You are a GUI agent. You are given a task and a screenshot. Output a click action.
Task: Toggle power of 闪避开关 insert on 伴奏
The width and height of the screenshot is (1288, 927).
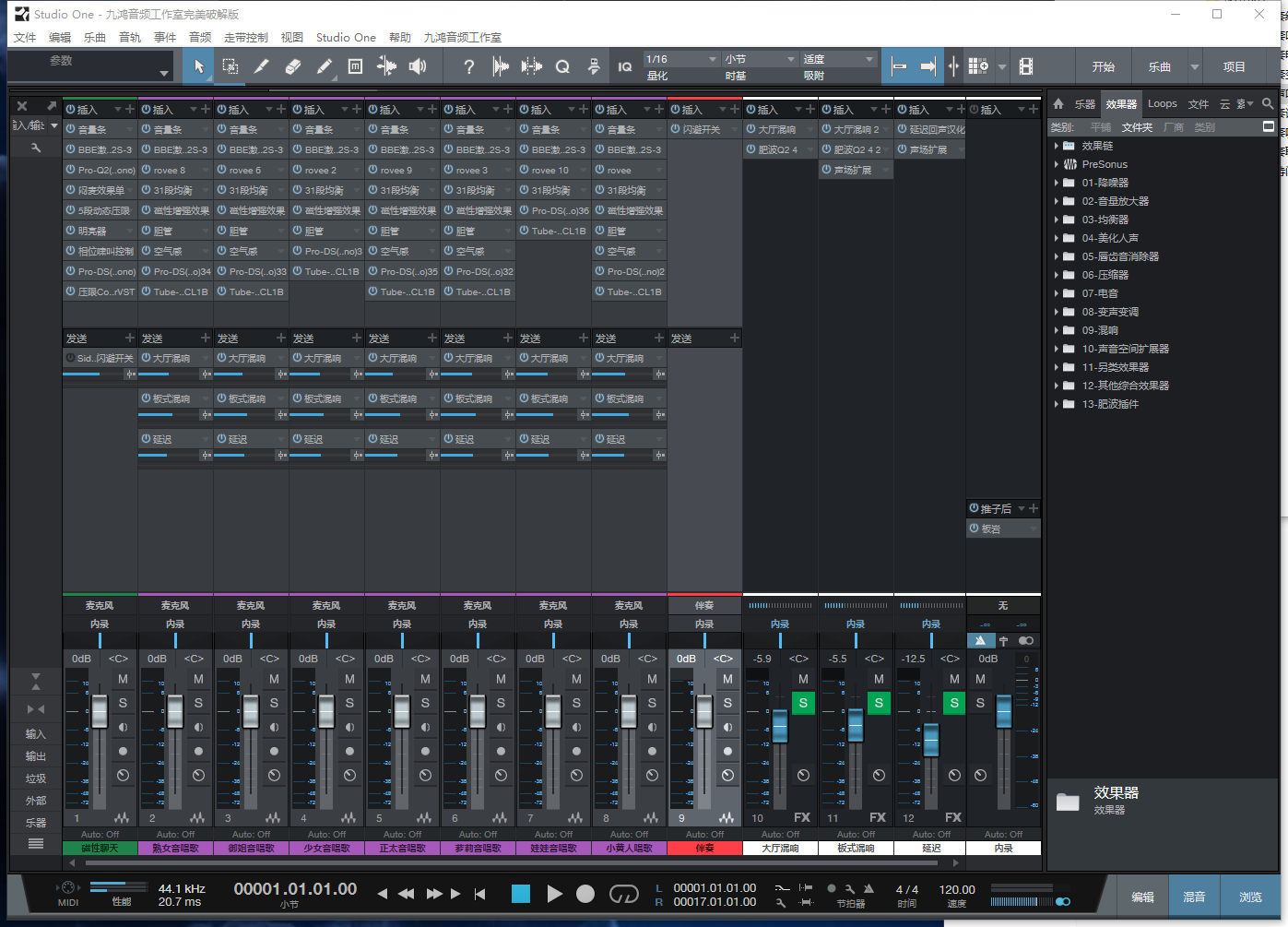point(676,130)
